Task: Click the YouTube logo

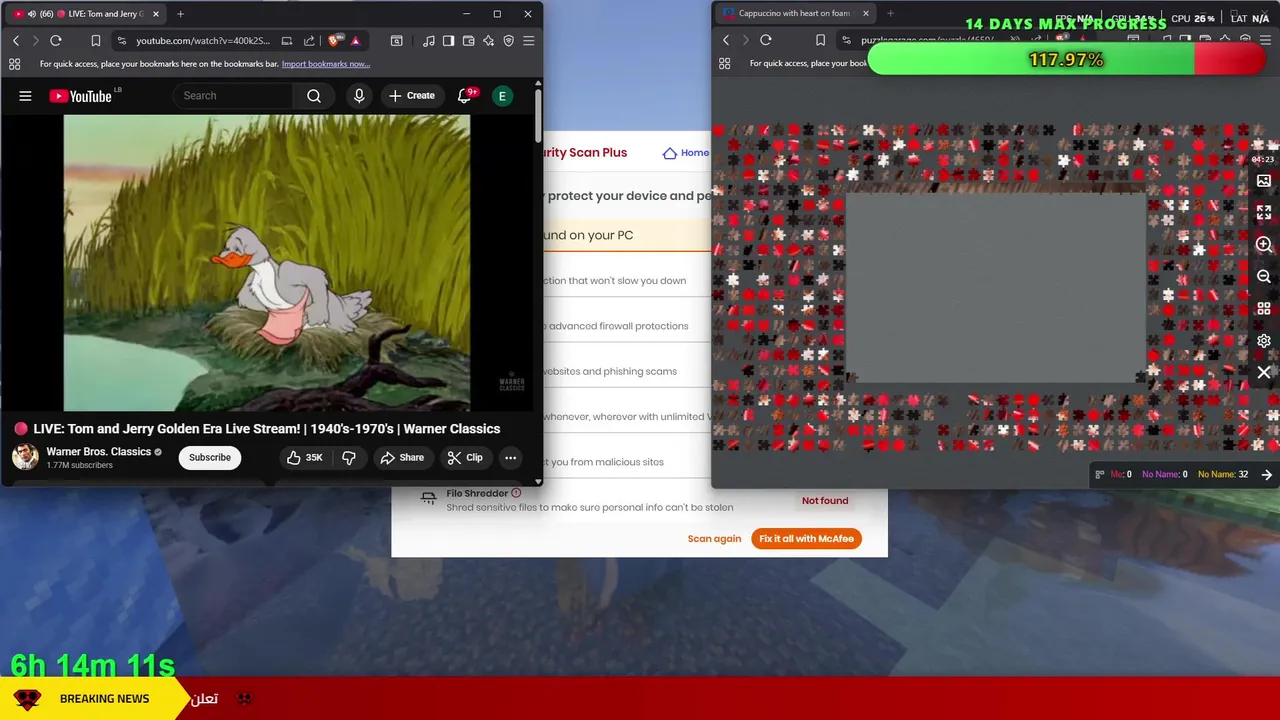Action: tap(80, 96)
